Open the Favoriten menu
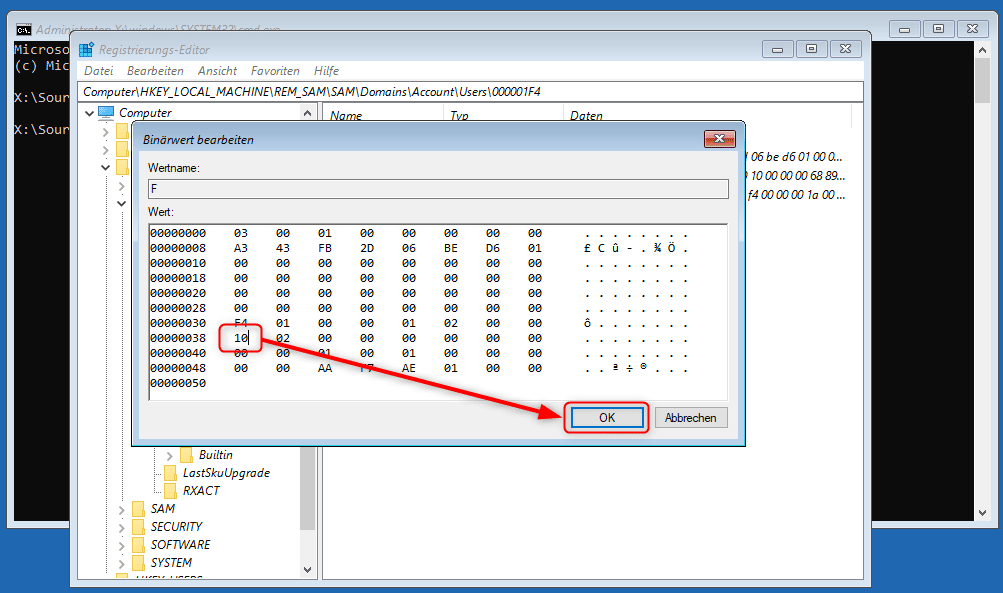1003x593 pixels. (275, 71)
